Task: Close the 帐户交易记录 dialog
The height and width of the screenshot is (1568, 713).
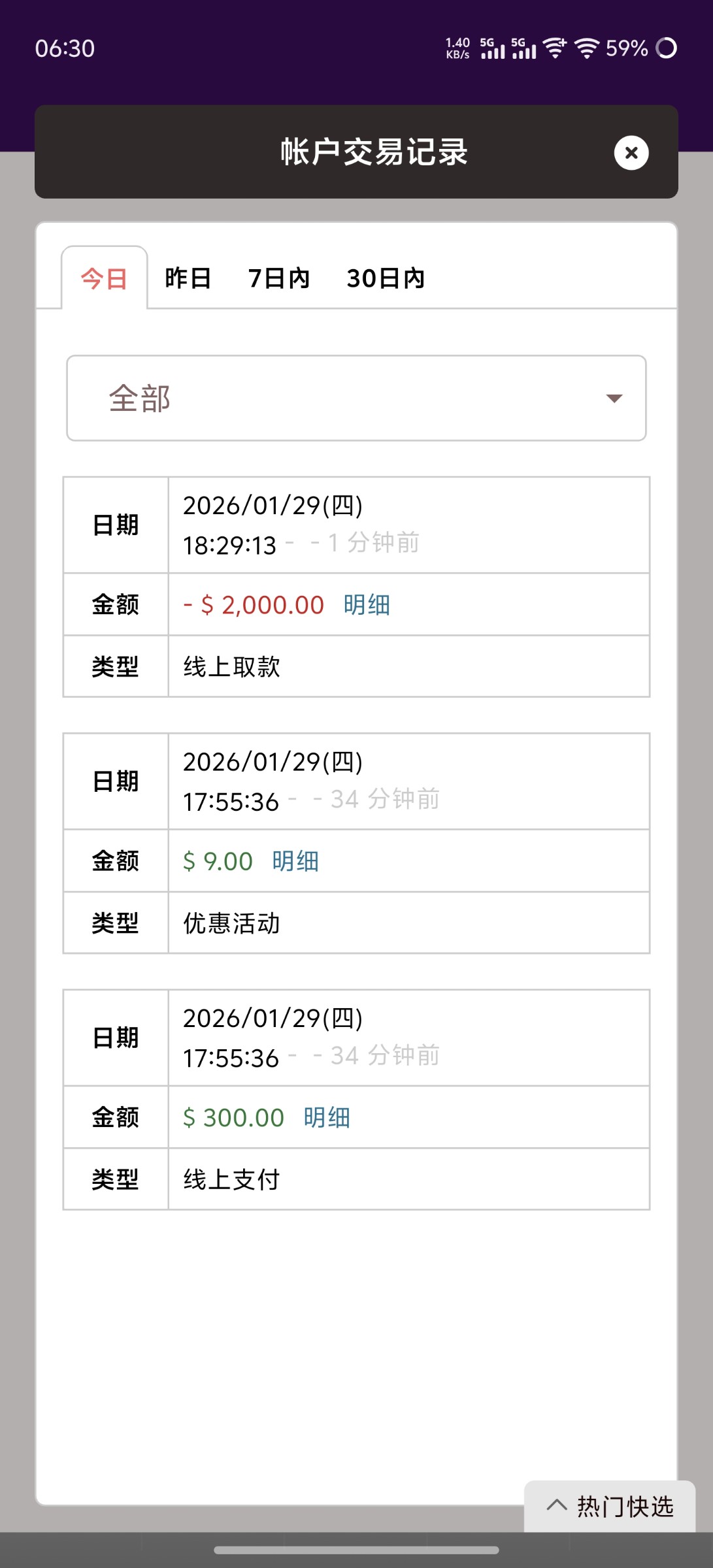Action: pos(631,153)
